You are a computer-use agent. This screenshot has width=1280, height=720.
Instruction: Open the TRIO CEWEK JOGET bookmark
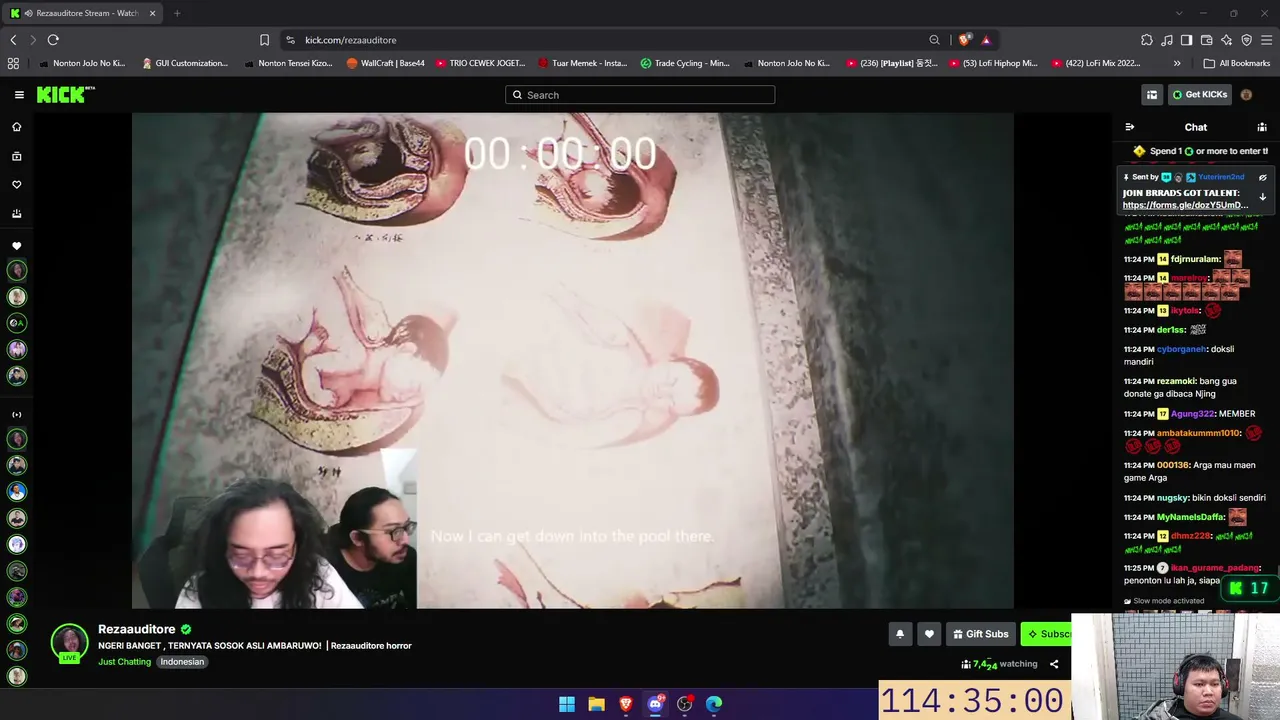[x=480, y=63]
